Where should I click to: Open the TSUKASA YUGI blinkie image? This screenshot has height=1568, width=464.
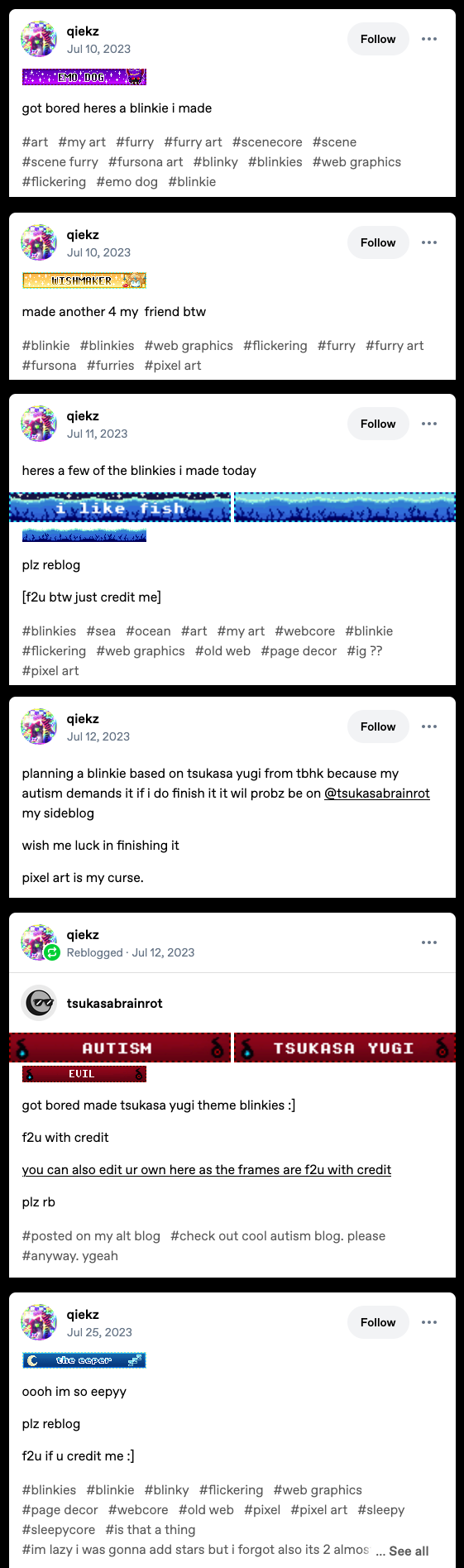(345, 1048)
